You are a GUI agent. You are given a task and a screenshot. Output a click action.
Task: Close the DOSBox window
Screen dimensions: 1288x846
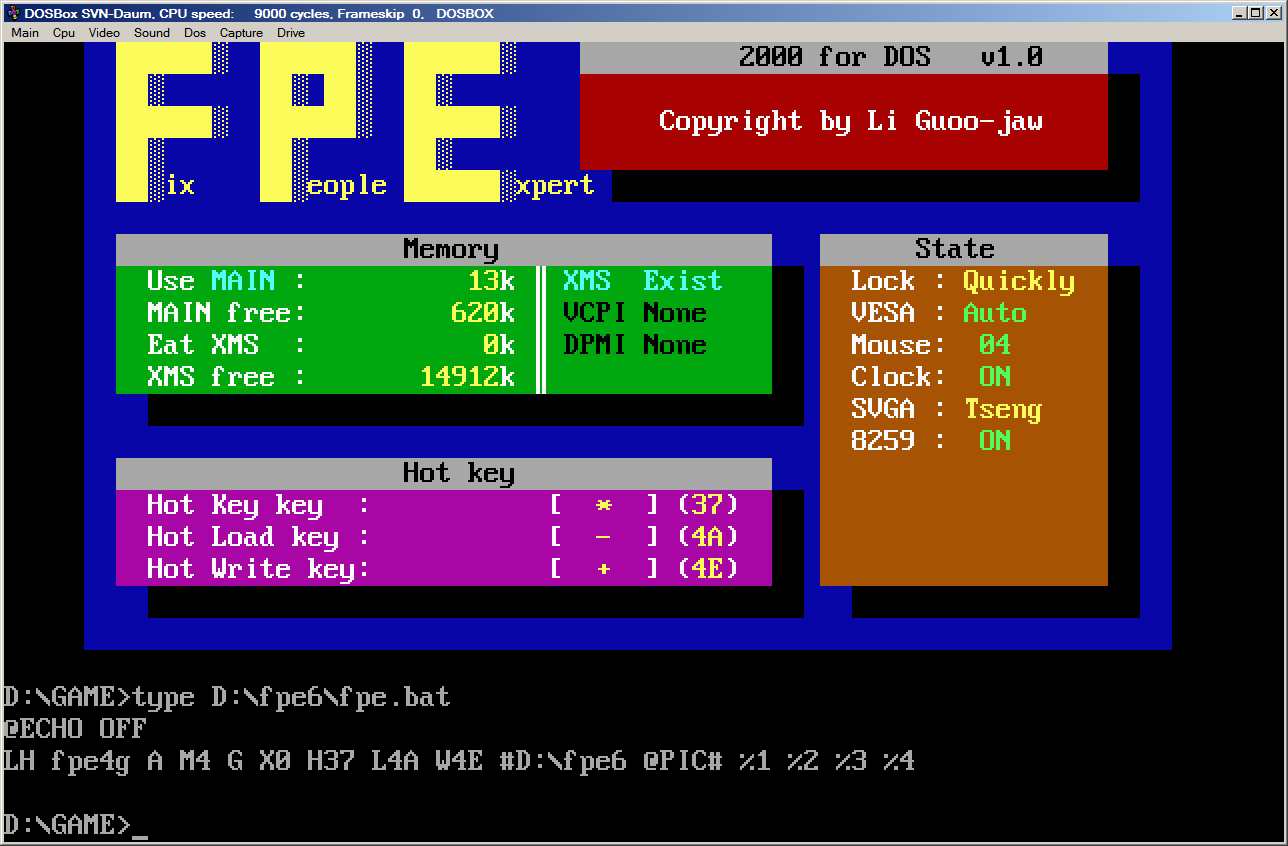pyautogui.click(x=1274, y=13)
